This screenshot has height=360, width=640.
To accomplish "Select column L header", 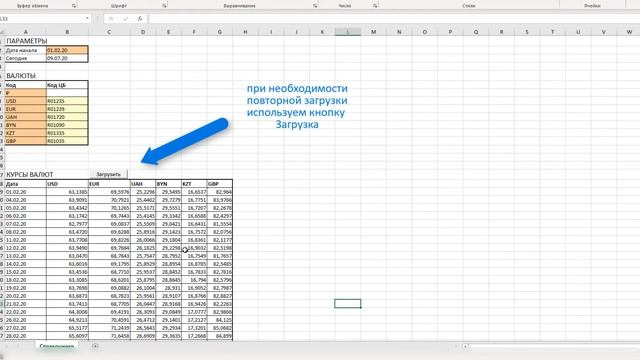I will point(348,32).
